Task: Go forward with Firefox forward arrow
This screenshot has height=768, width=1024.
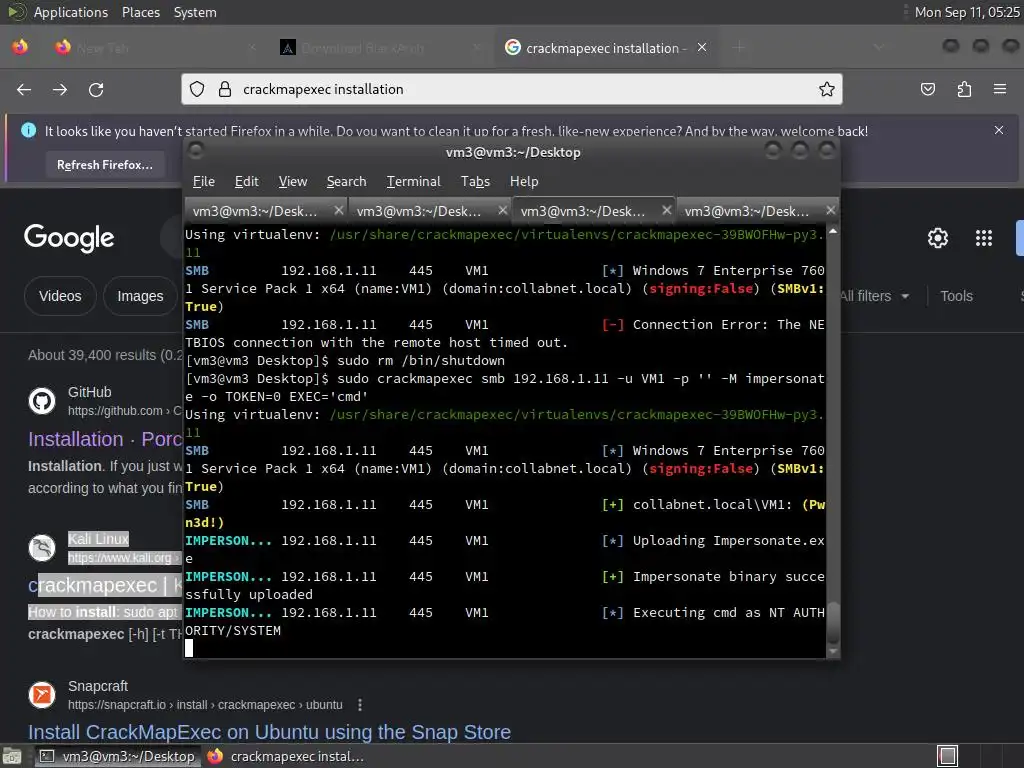Action: [60, 89]
